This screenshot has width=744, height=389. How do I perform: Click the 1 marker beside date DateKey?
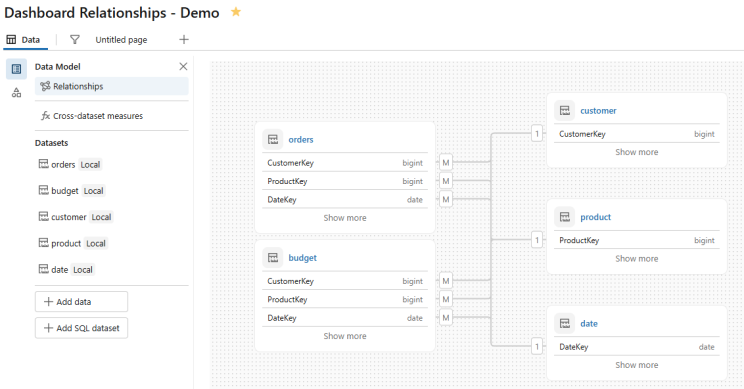(x=537, y=346)
